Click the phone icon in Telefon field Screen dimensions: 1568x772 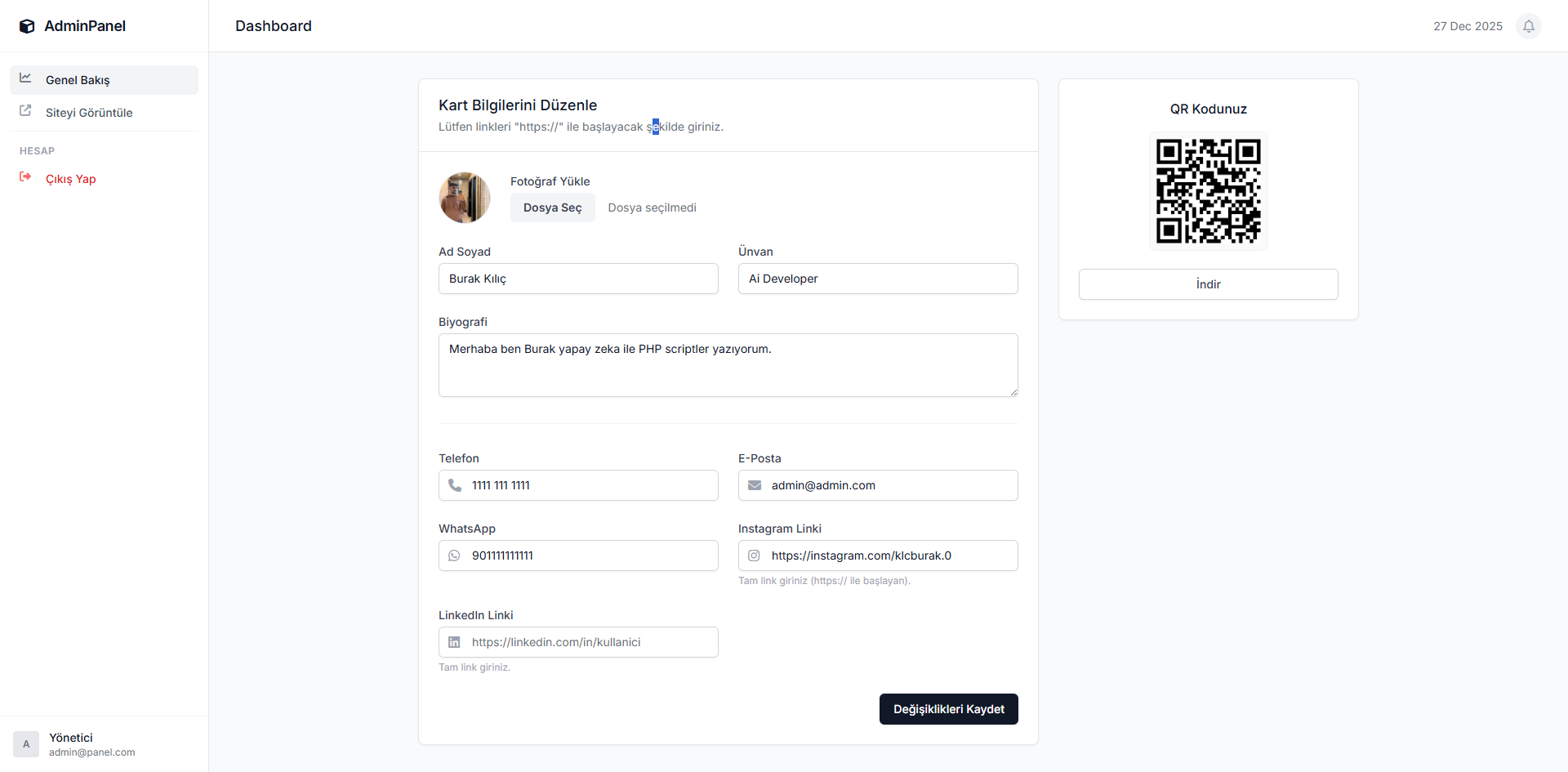(455, 485)
